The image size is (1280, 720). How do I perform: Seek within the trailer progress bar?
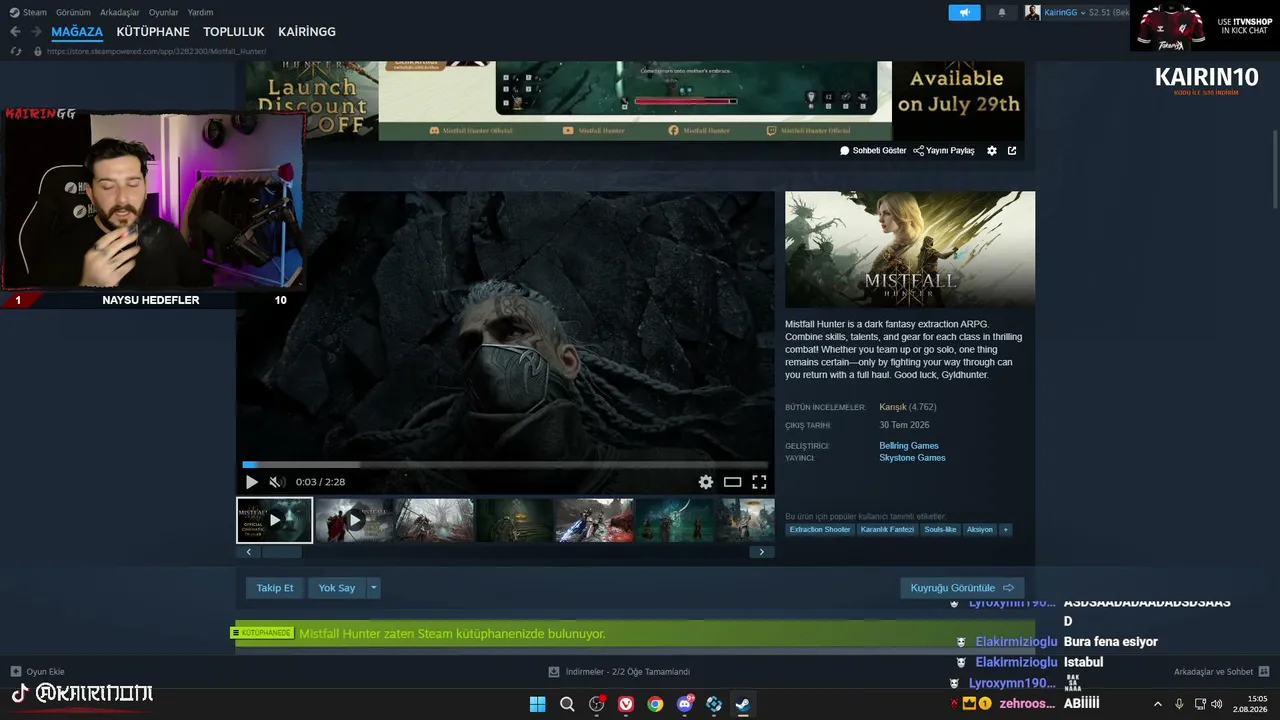(x=506, y=465)
